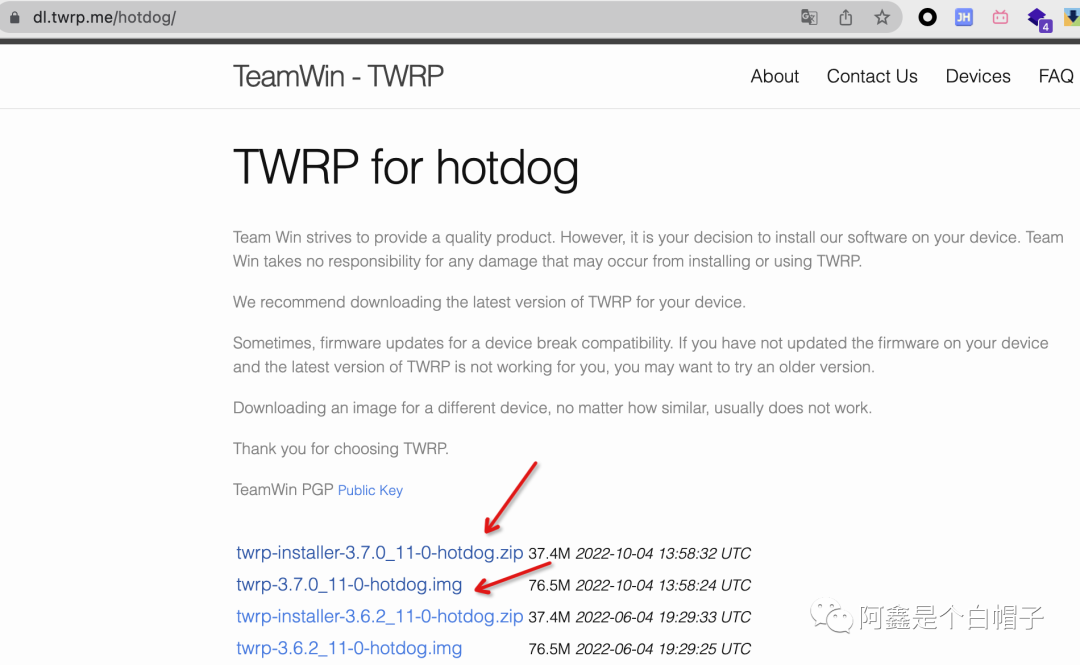
Task: Open the Contact Us menu item
Action: pyautogui.click(x=872, y=76)
